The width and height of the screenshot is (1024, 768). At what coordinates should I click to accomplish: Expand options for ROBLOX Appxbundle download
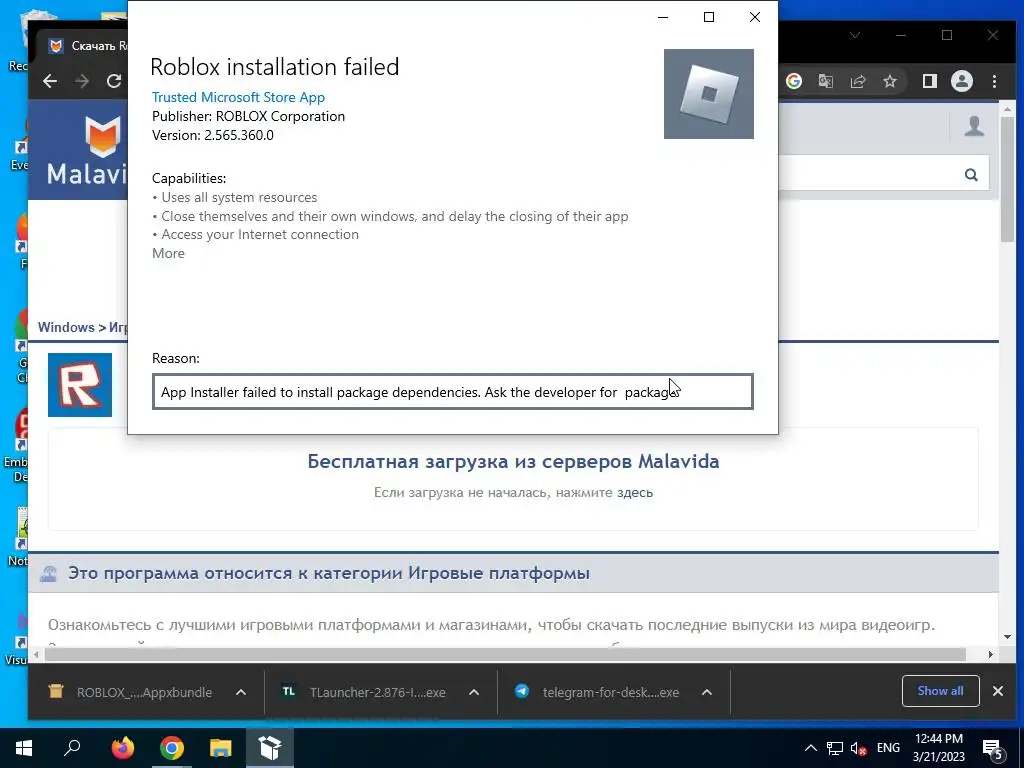coord(241,692)
